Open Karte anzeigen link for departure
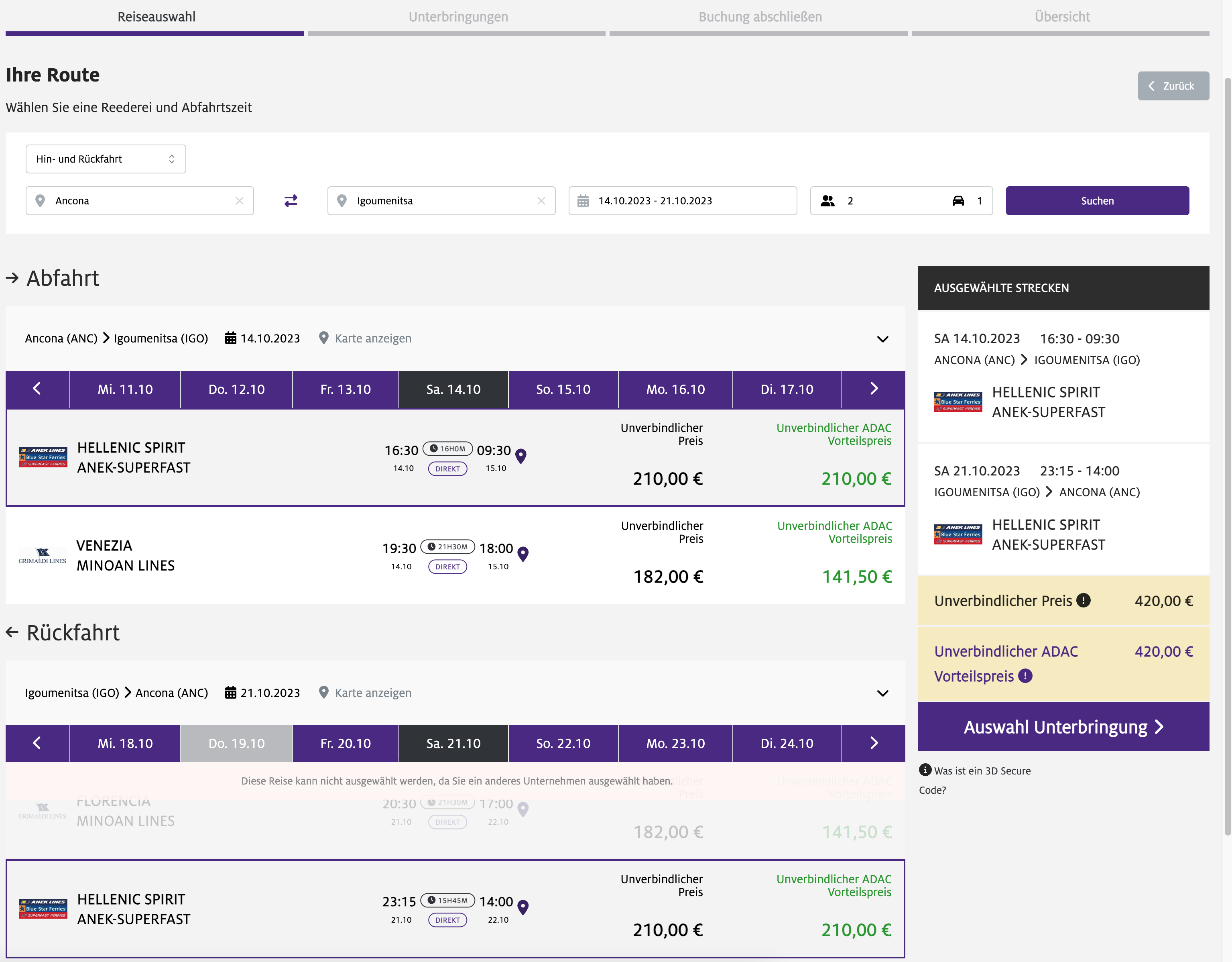 372,338
